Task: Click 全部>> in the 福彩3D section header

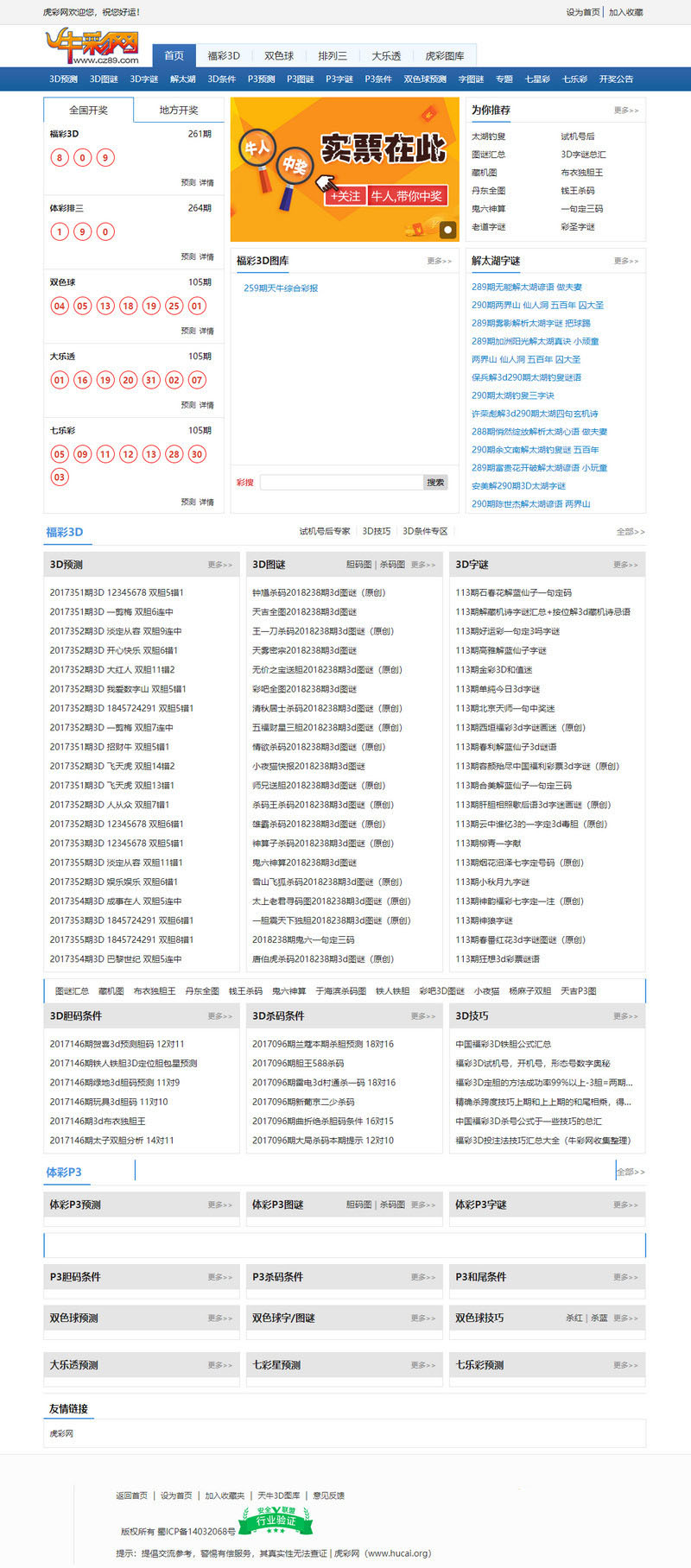Action: click(631, 532)
